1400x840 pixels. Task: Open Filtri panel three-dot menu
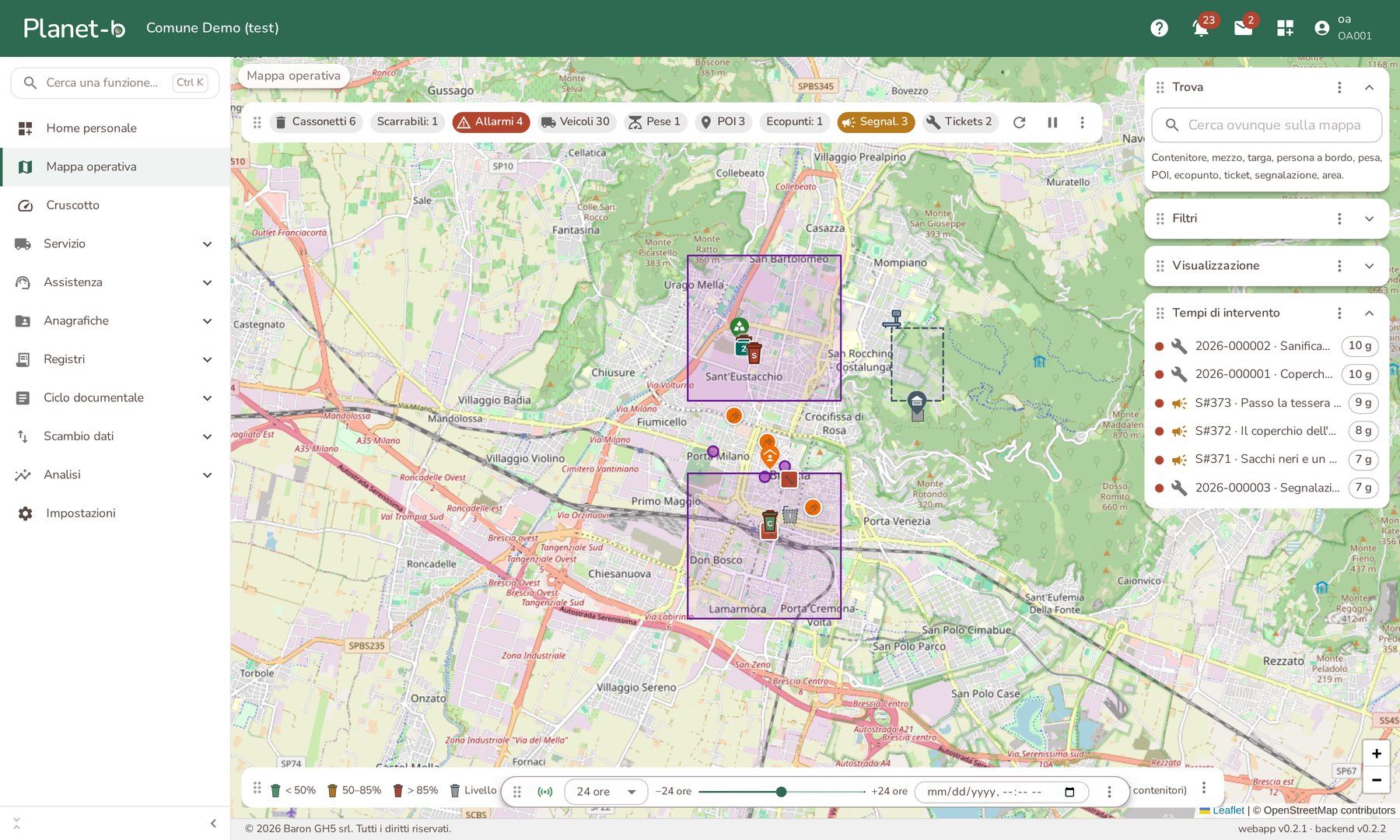(1339, 219)
